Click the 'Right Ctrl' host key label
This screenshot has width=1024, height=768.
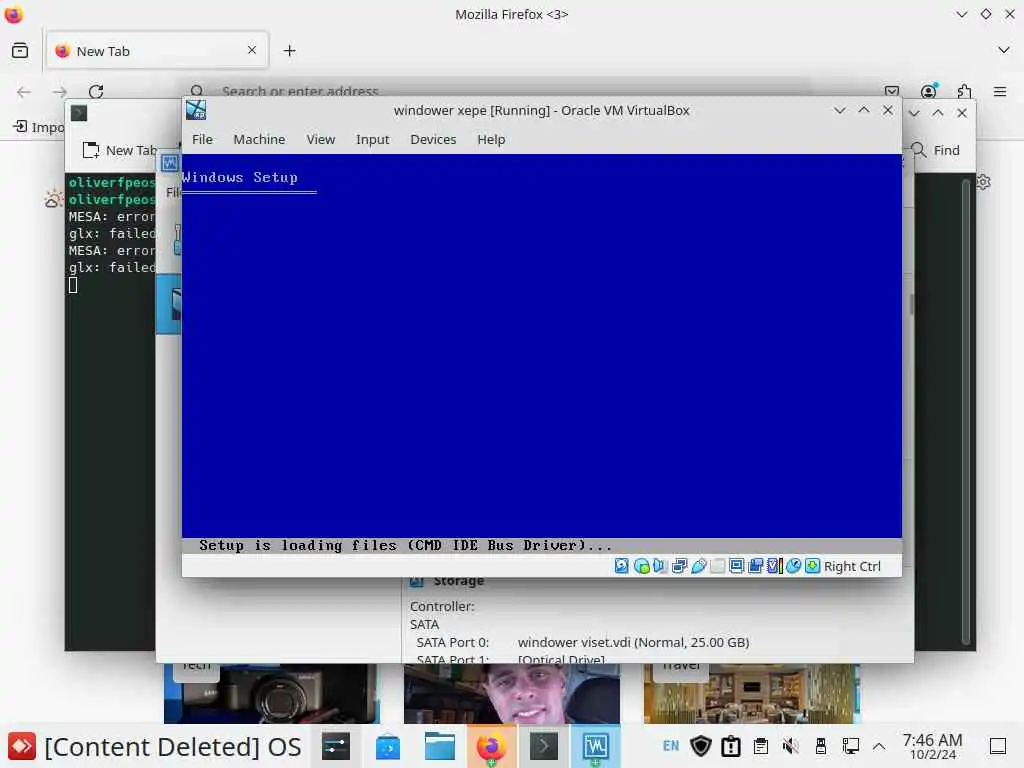852,566
